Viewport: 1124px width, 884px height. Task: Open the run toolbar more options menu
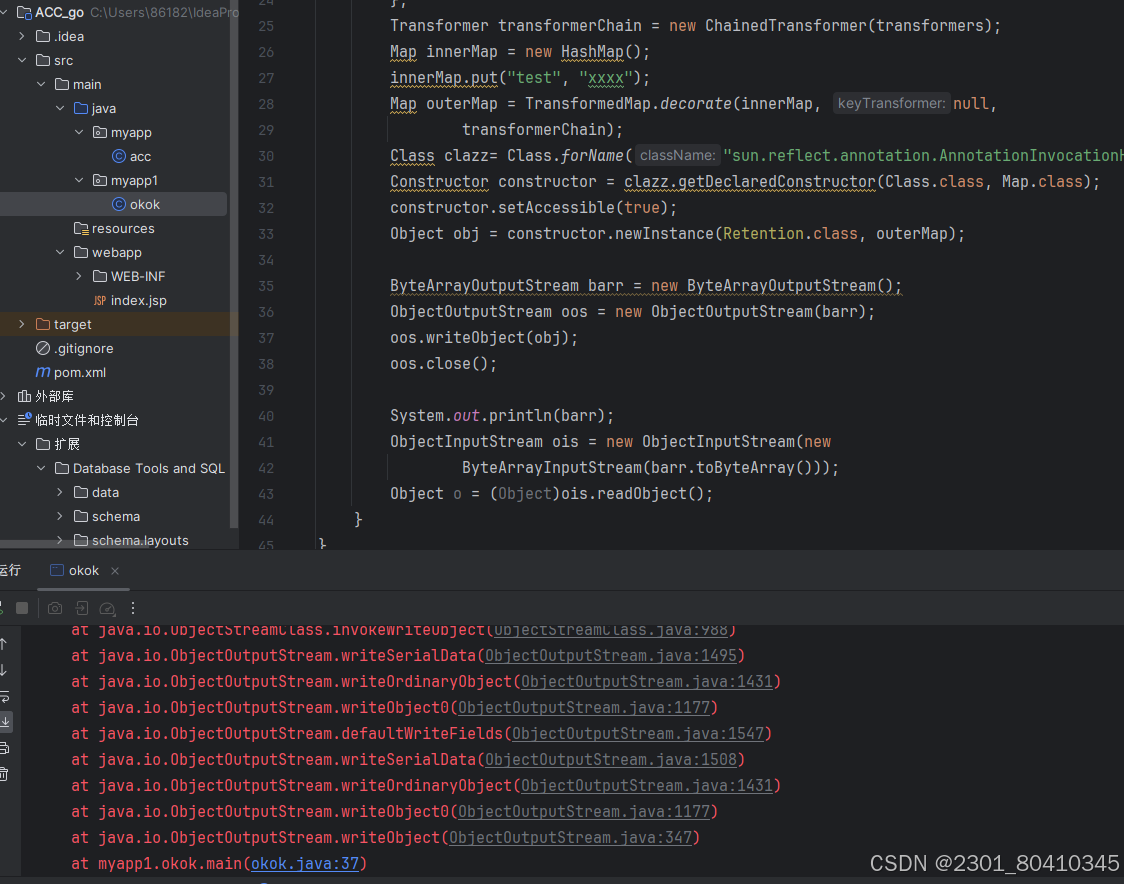pyautogui.click(x=133, y=608)
